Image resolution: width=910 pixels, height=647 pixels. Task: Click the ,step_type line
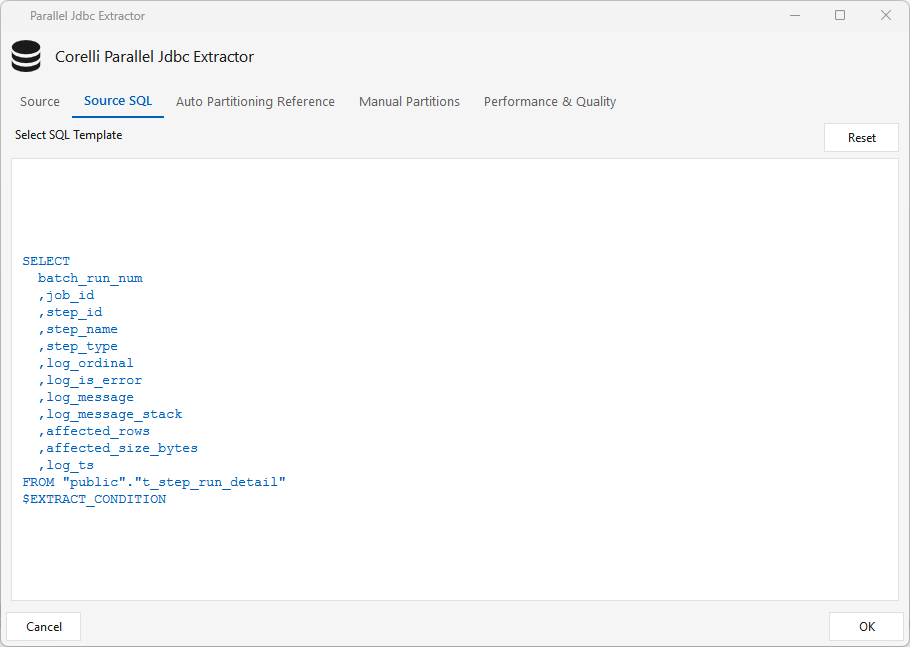point(78,346)
